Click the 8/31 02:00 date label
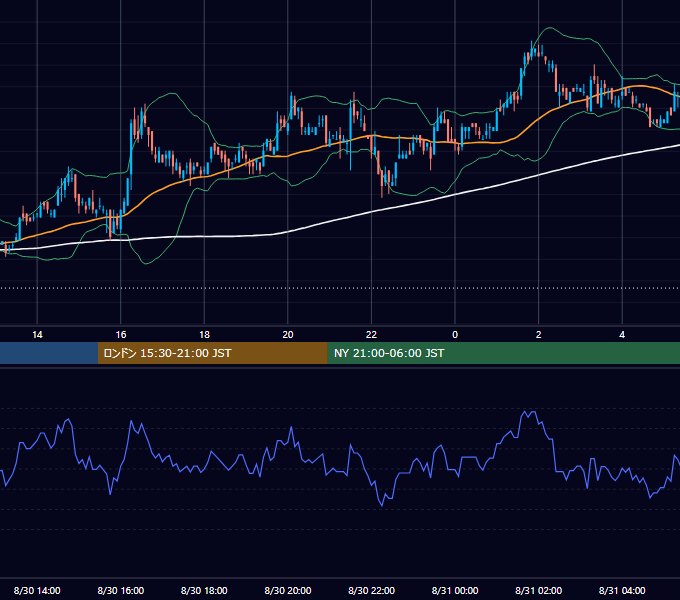This screenshot has width=680, height=600. point(539,590)
